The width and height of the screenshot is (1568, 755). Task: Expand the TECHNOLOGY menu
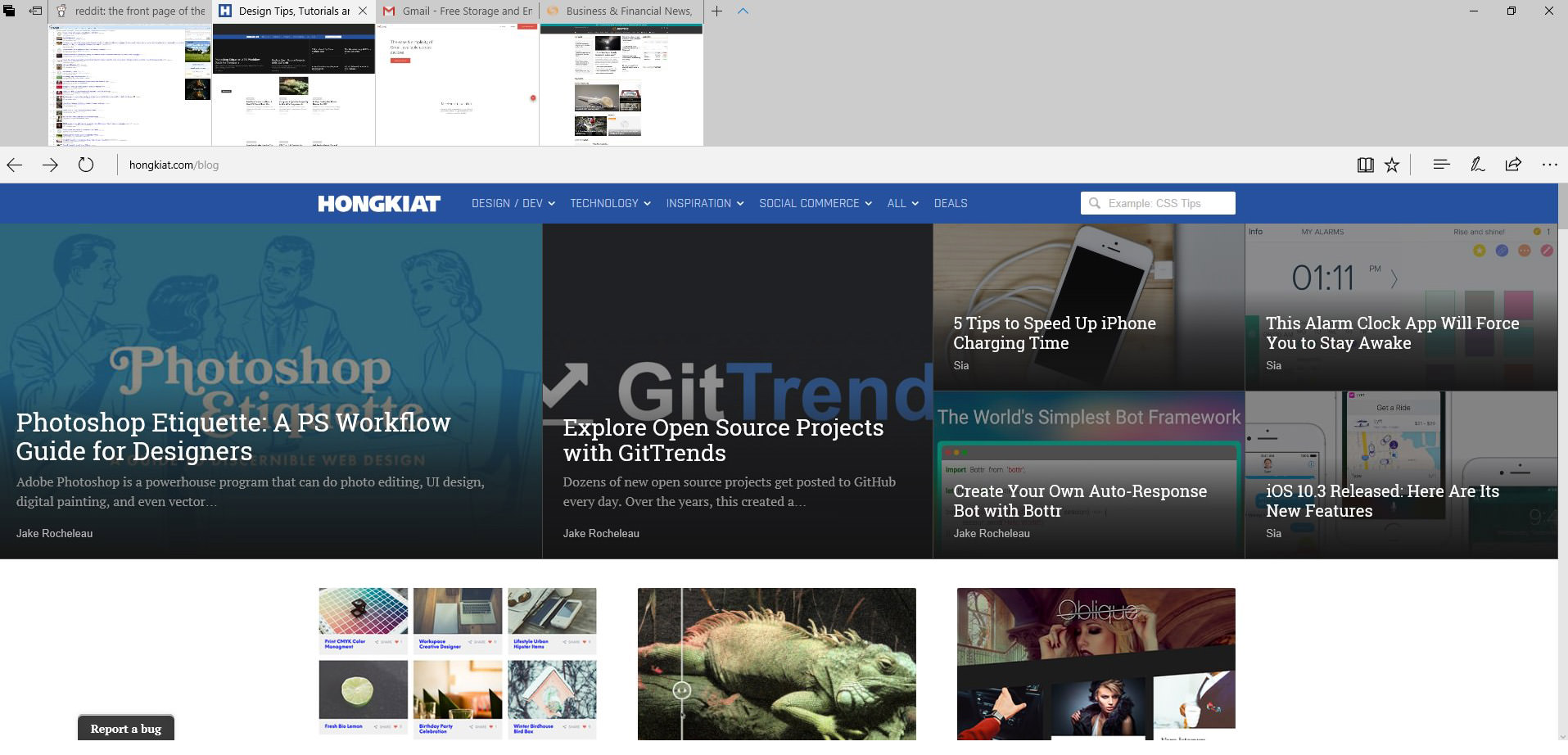pos(611,203)
